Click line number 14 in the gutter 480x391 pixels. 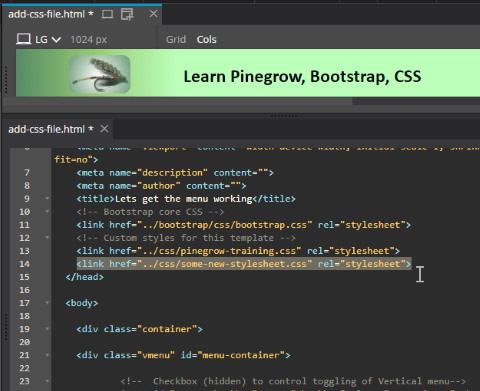[x=24, y=264]
